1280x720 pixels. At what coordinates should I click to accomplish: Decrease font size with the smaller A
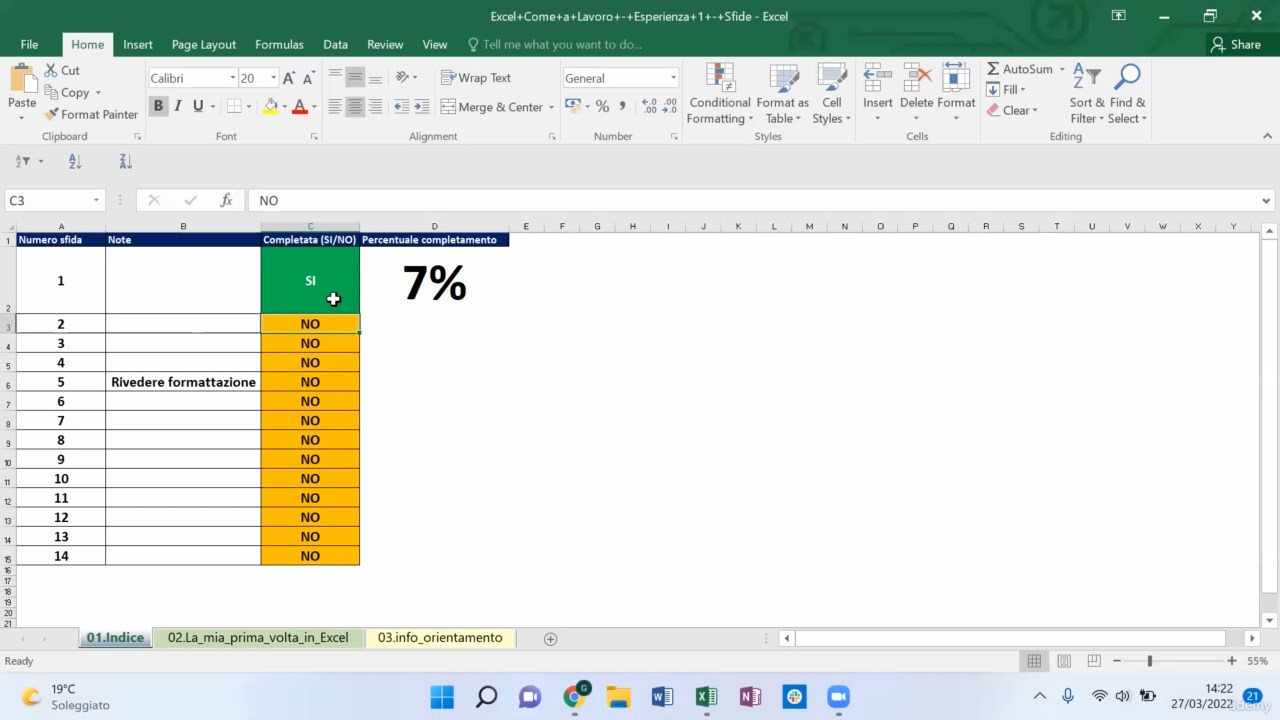tap(309, 78)
